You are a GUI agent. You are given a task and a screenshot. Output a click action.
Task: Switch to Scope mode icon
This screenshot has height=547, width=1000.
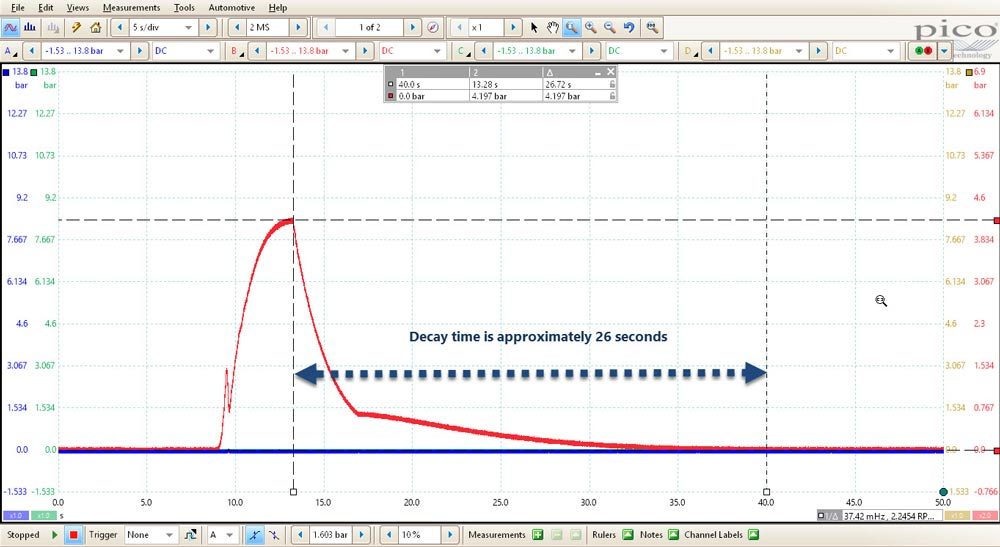click(11, 27)
